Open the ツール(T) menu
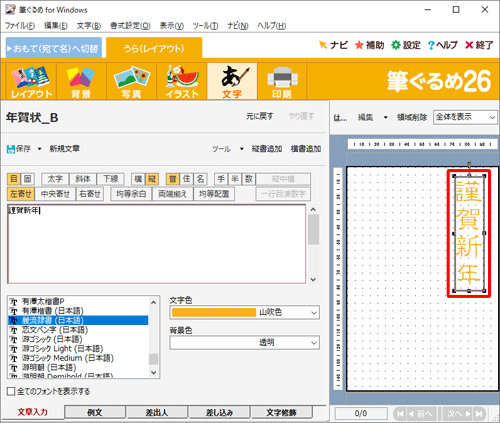 [x=205, y=26]
